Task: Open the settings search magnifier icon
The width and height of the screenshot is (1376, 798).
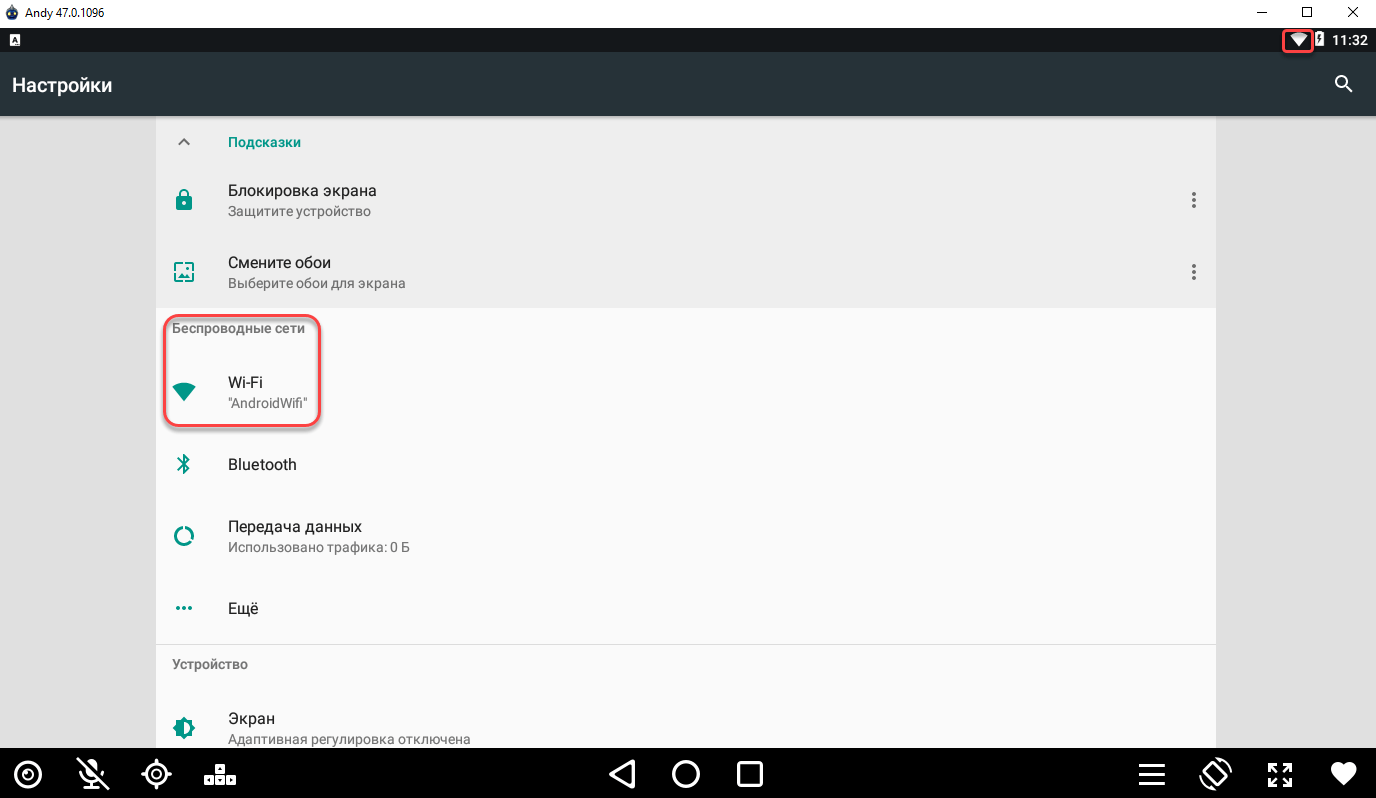Action: [x=1344, y=84]
